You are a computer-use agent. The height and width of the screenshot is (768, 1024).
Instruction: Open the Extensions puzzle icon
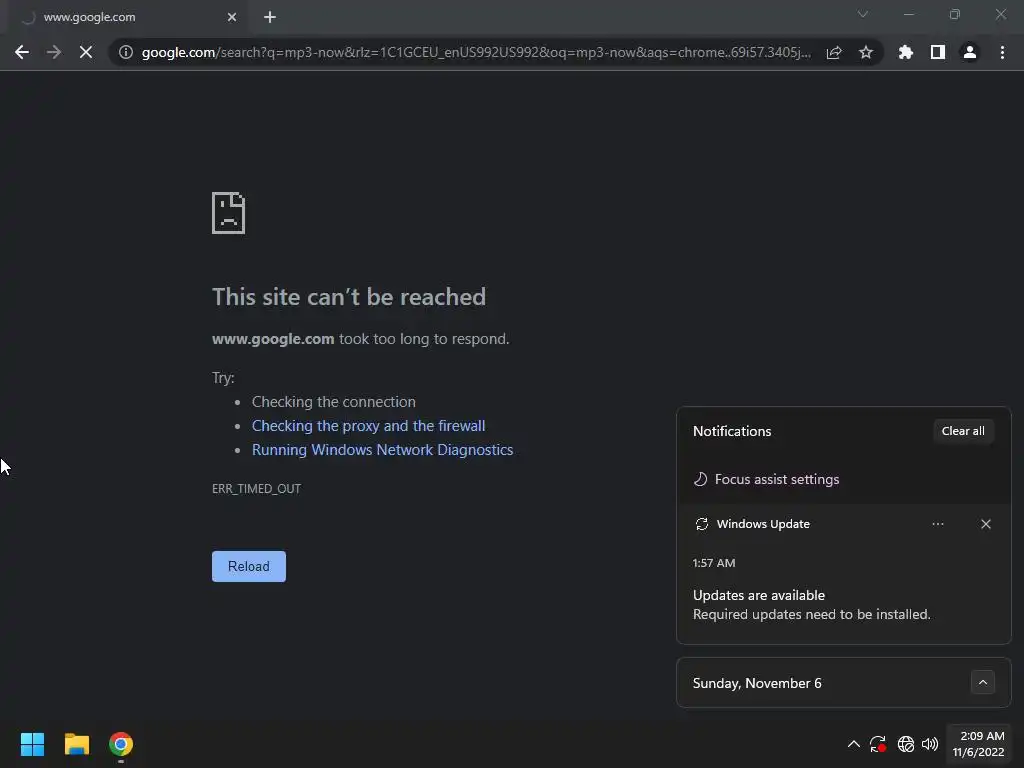pos(906,52)
